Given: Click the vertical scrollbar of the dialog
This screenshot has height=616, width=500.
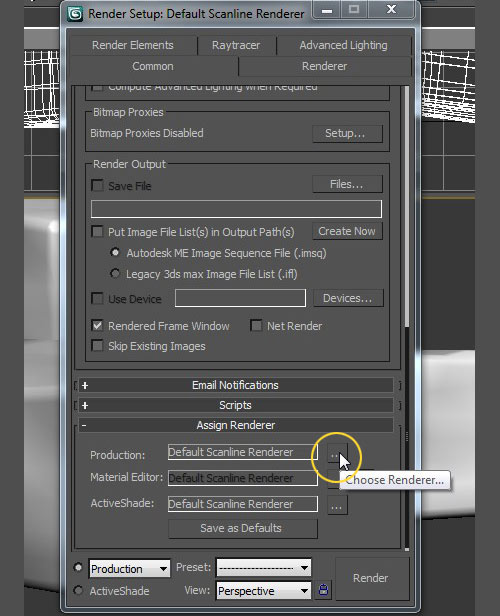Looking at the screenshot, I should [407, 208].
